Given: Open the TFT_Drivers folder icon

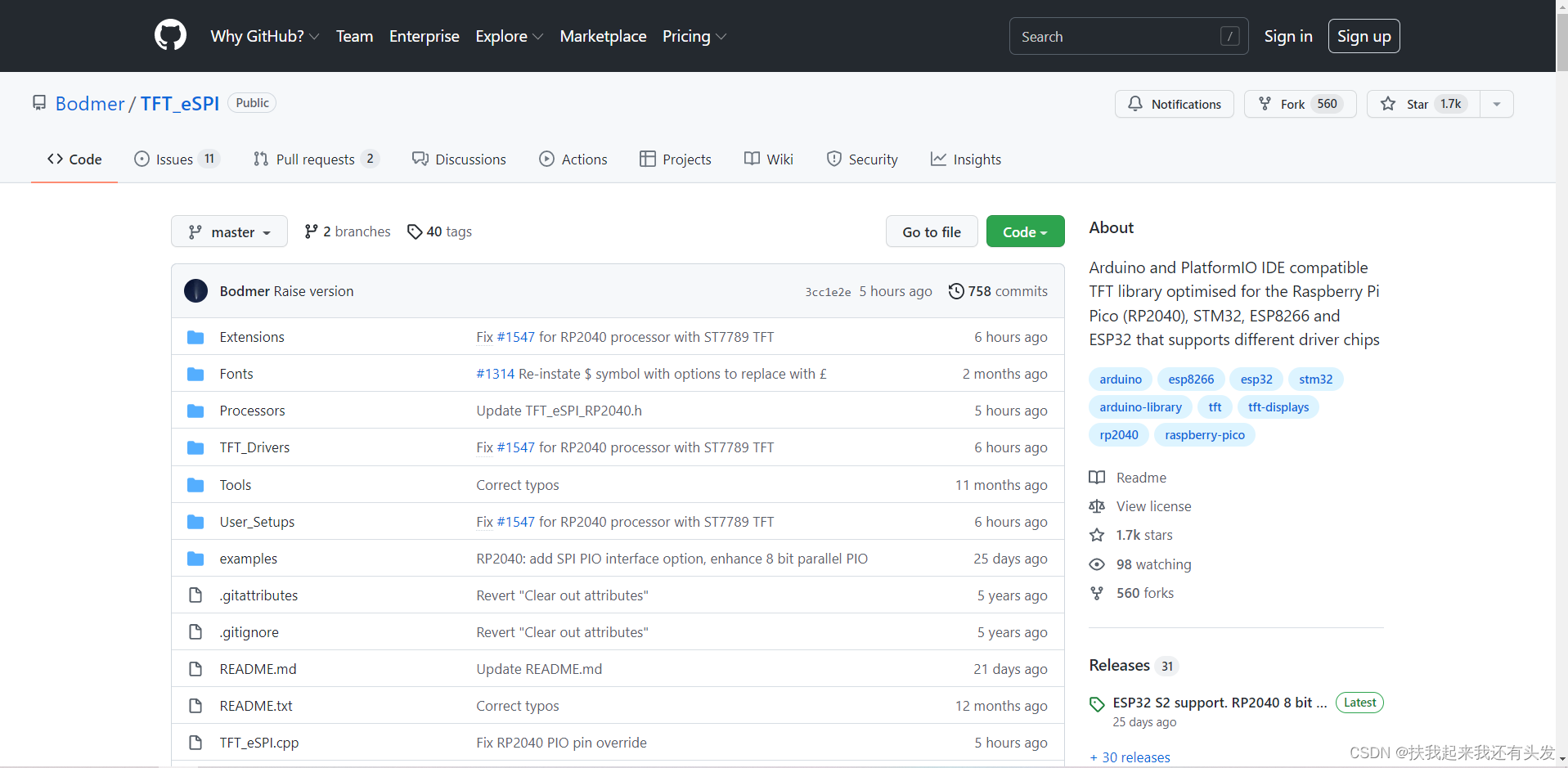Looking at the screenshot, I should pyautogui.click(x=195, y=447).
